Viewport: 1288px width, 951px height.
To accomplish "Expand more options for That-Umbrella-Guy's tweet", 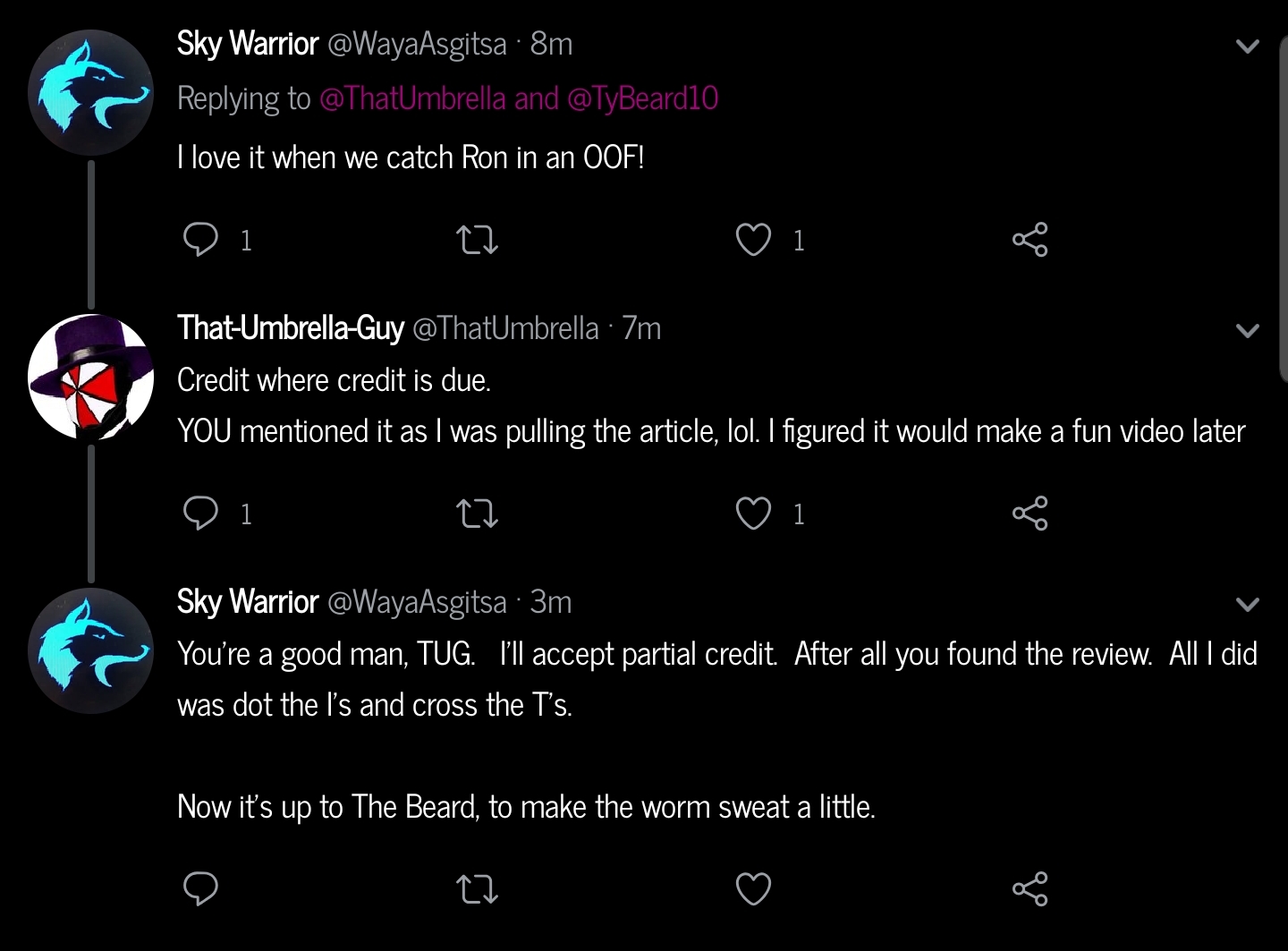I will (1248, 331).
